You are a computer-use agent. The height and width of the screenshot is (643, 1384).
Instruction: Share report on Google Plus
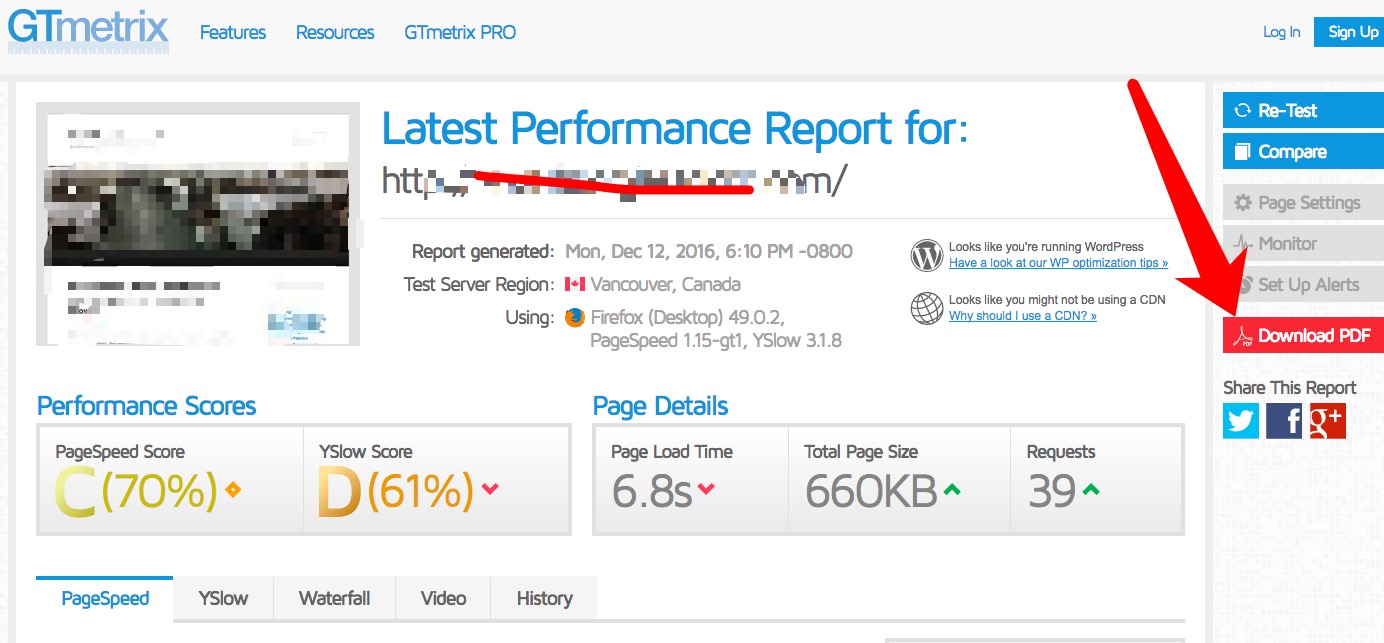coord(1327,421)
